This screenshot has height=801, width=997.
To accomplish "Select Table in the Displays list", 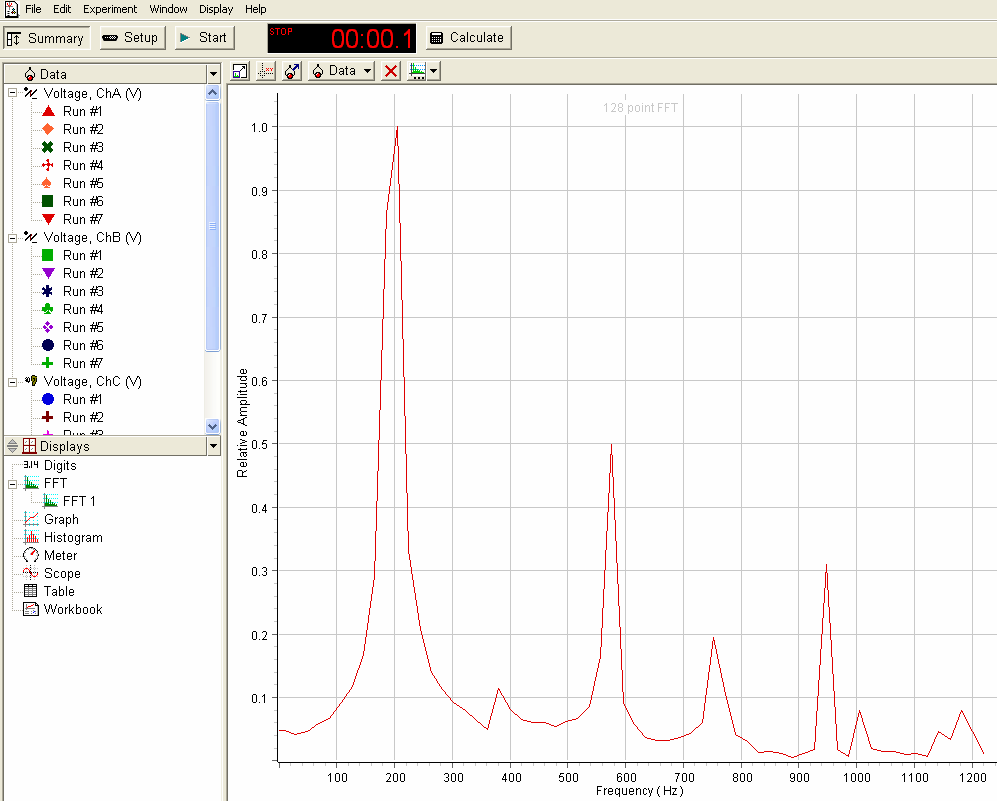I will click(x=59, y=591).
